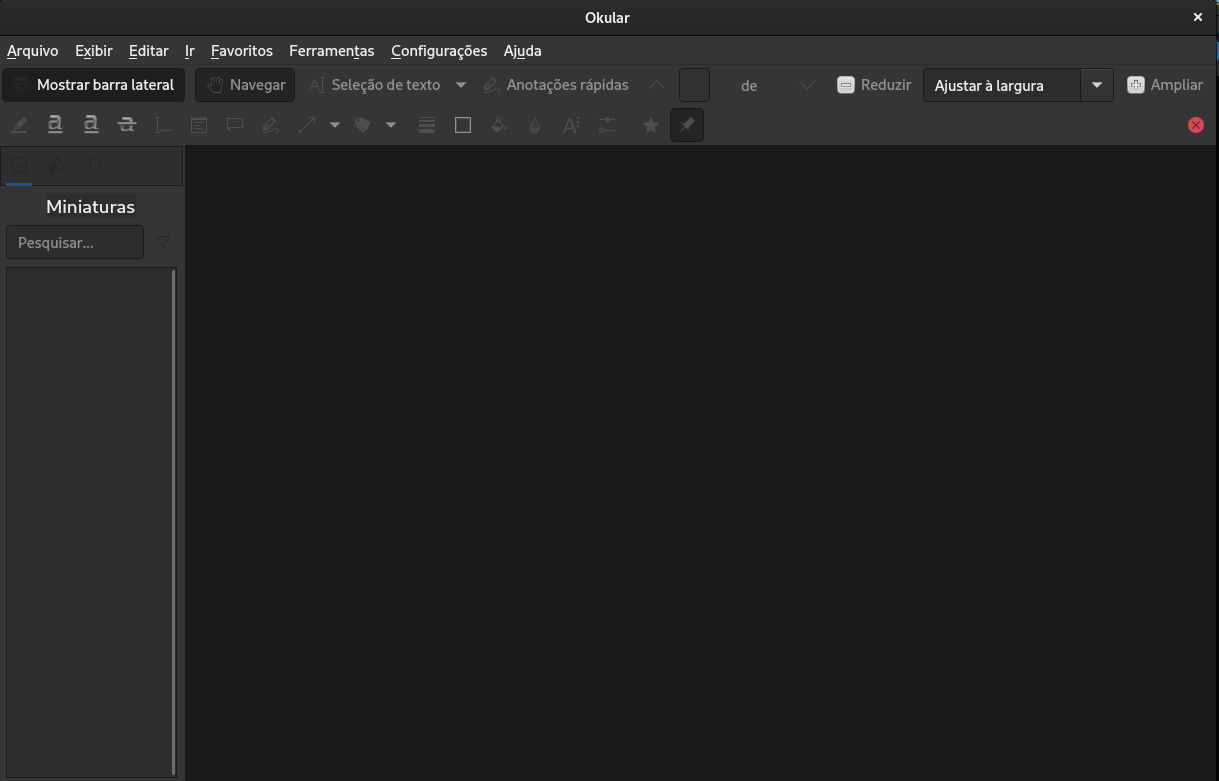Viewport: 1219px width, 781px height.
Task: Activate Seleção de texto mode
Action: tap(375, 85)
